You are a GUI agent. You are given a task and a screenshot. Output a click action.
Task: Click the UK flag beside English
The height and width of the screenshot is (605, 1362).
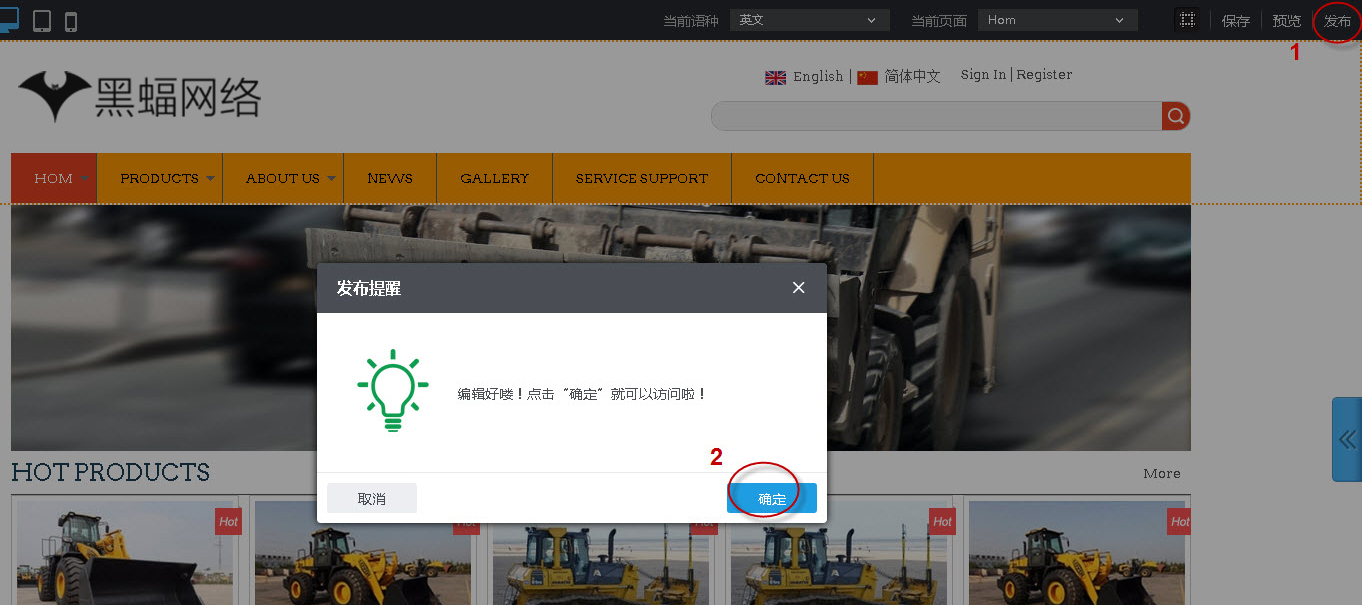(775, 77)
